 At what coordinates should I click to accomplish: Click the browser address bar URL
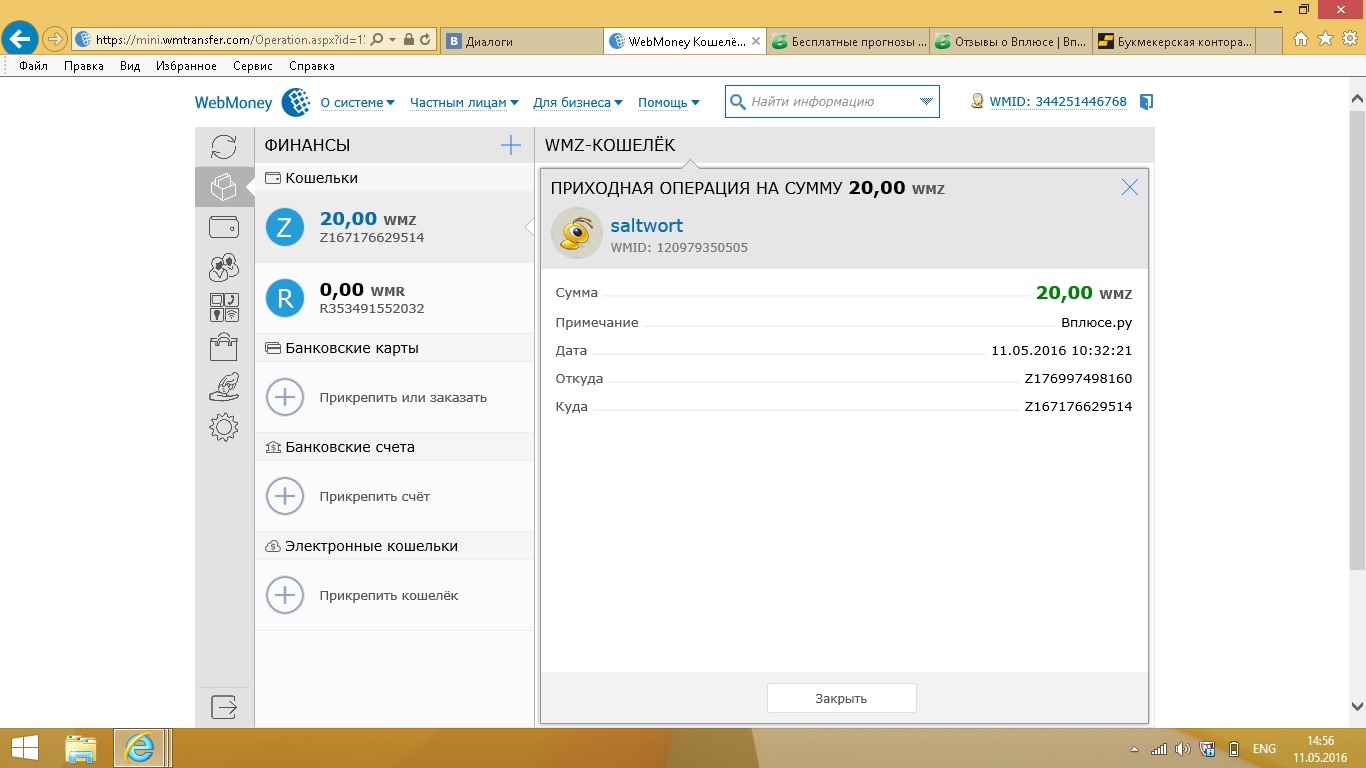230,40
